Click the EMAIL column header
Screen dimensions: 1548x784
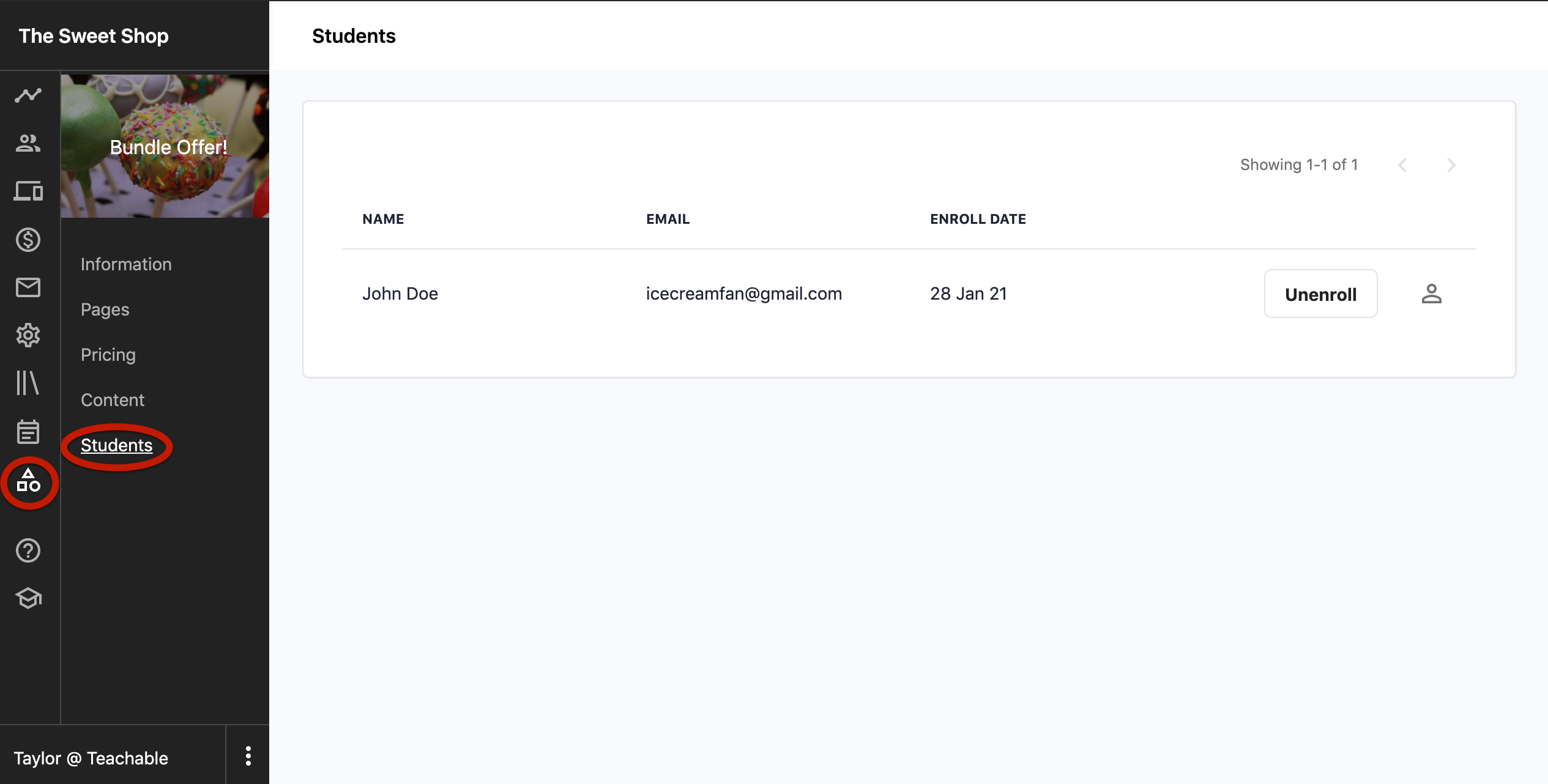tap(668, 219)
